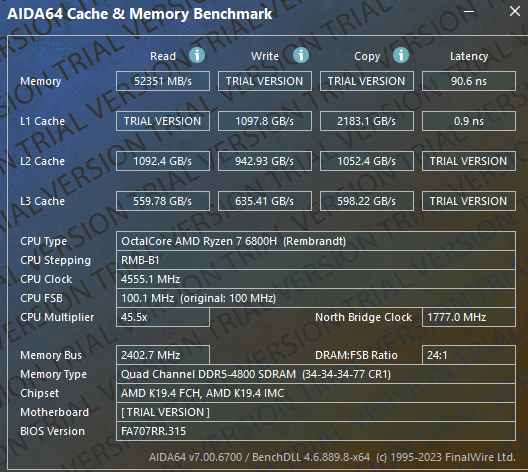Screen dimensions: 528x472
Task: Click the Memory row label
Action: pyautogui.click(x=40, y=81)
